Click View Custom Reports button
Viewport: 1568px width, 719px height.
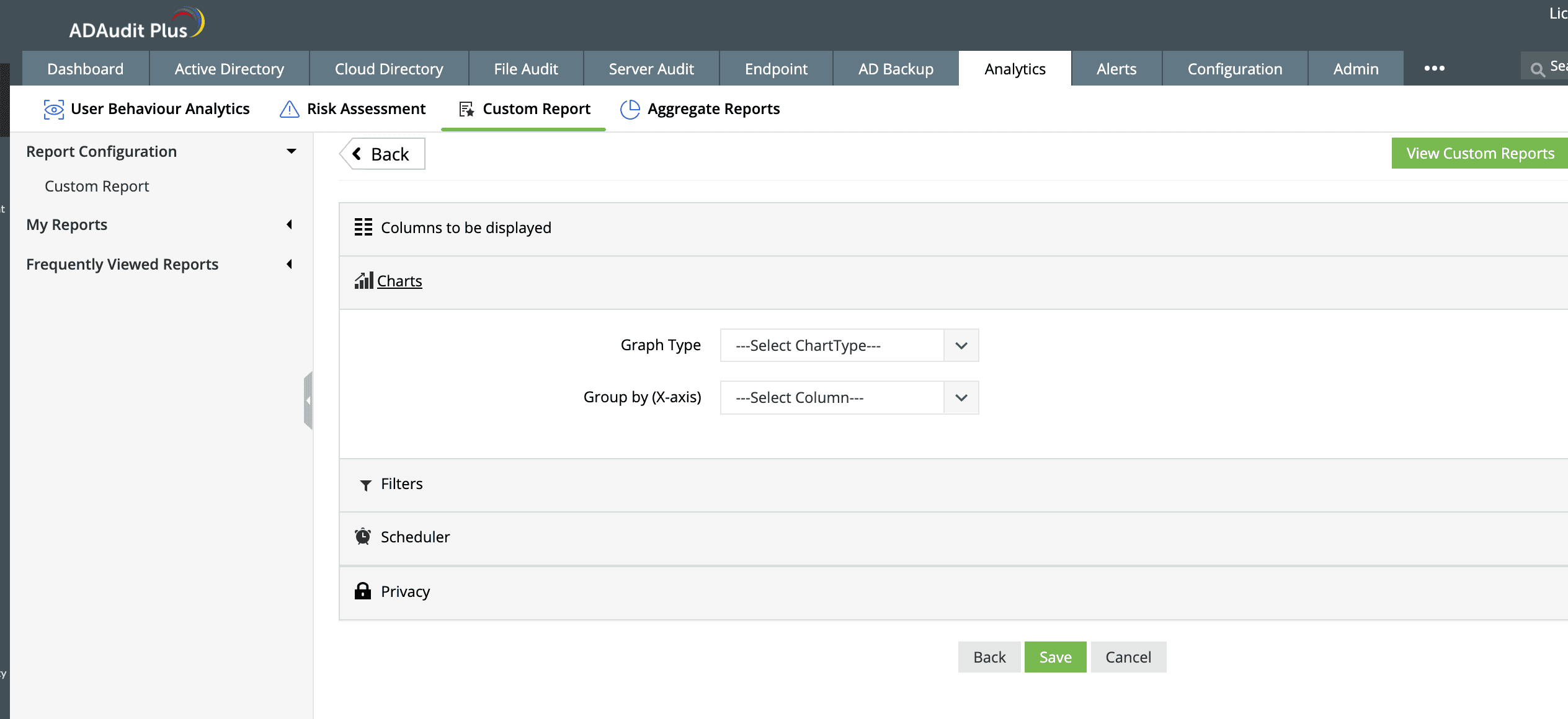[1479, 153]
